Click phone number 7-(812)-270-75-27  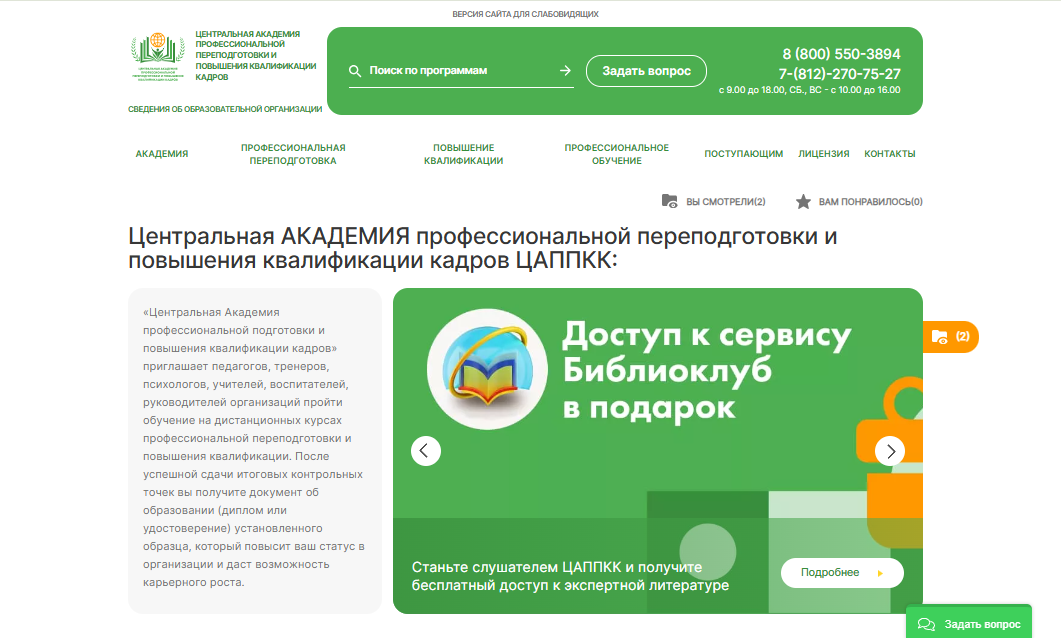click(x=839, y=74)
